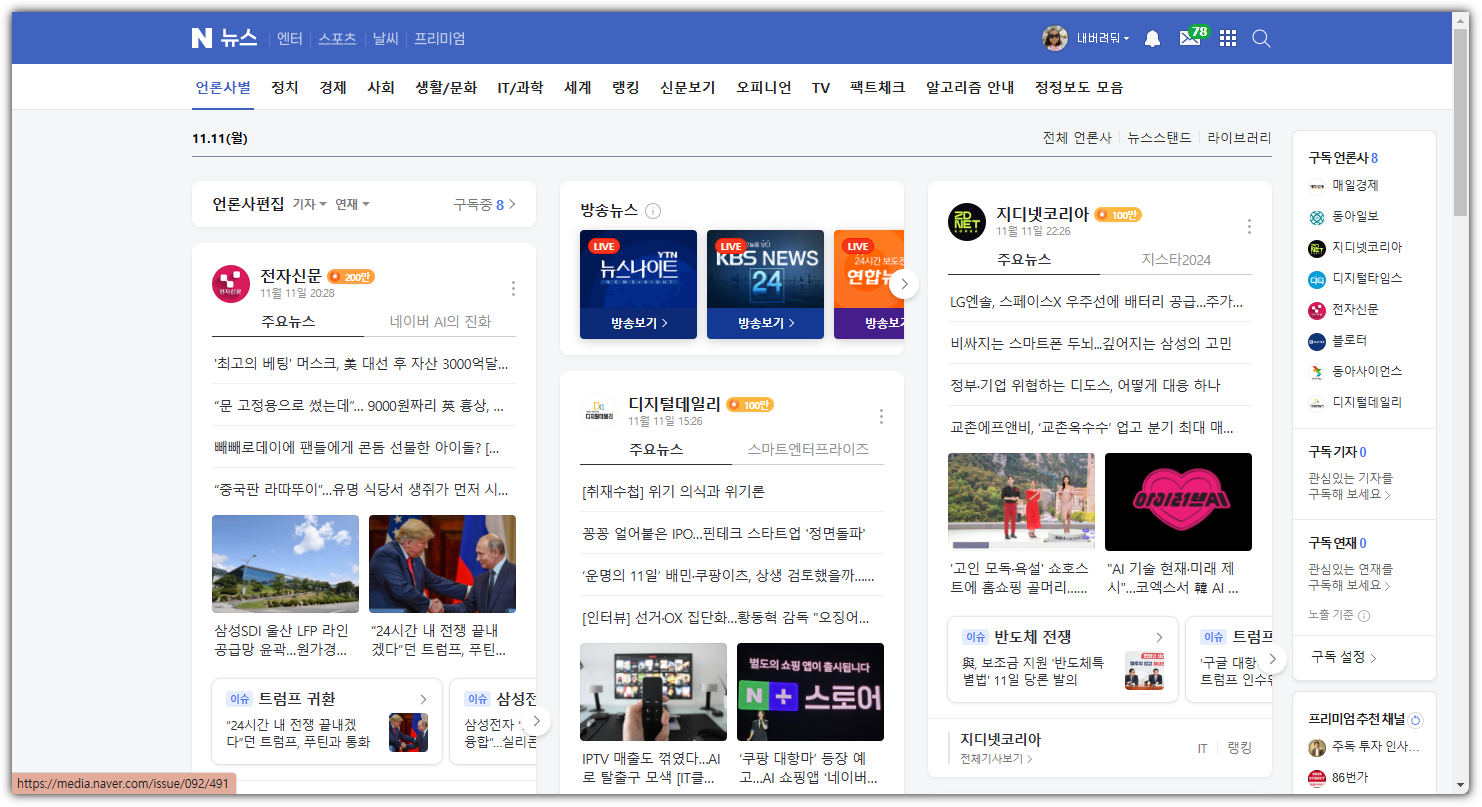The height and width of the screenshot is (807, 1482).
Task: Expand the 기자 dropdown
Action: tap(309, 204)
